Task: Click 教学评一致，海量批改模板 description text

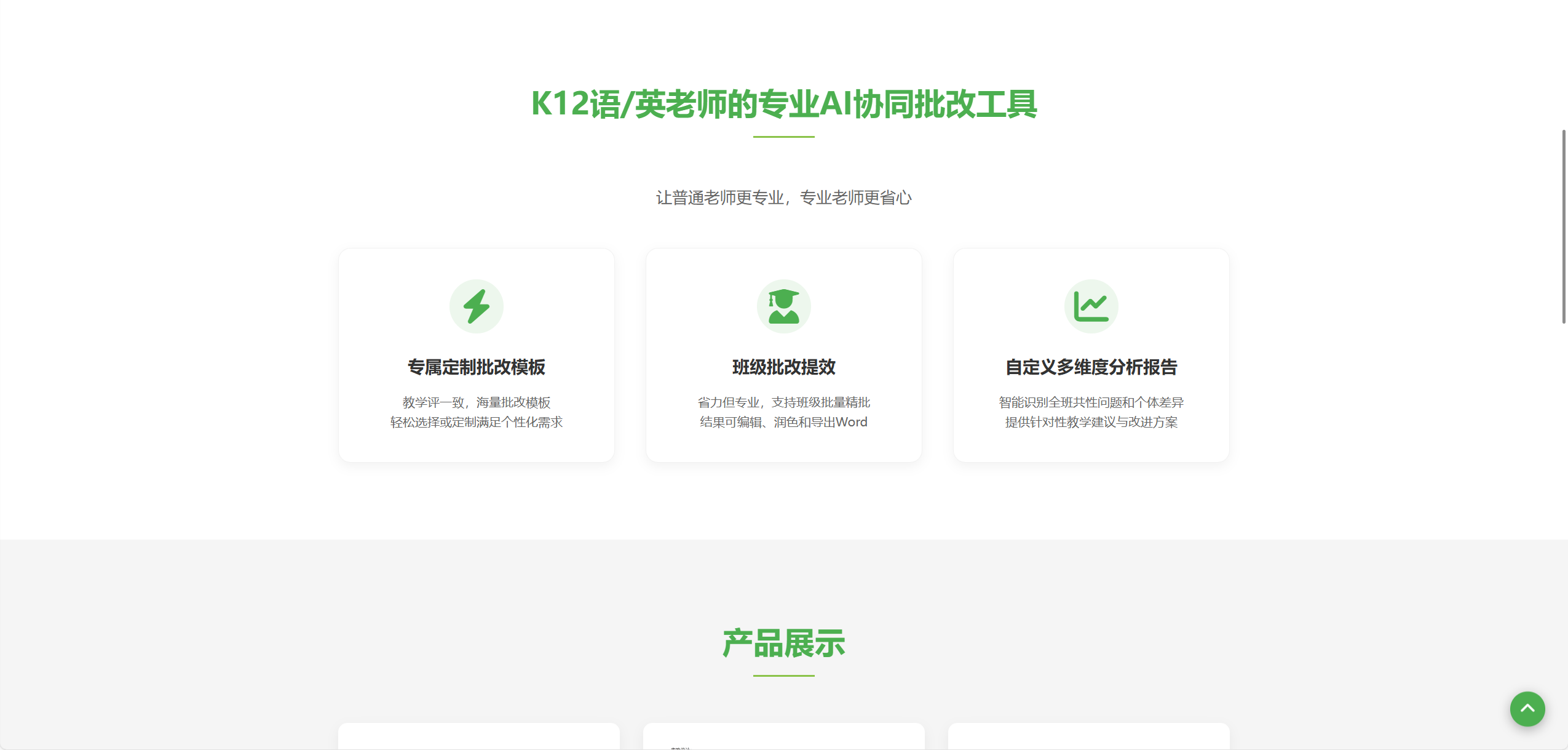Action: pyautogui.click(x=477, y=402)
